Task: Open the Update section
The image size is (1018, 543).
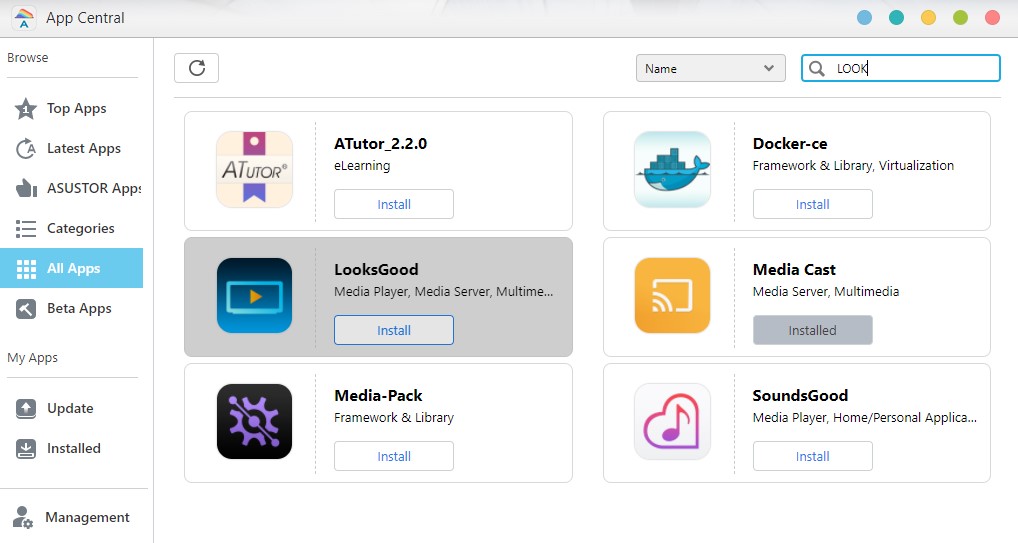Action: (71, 409)
